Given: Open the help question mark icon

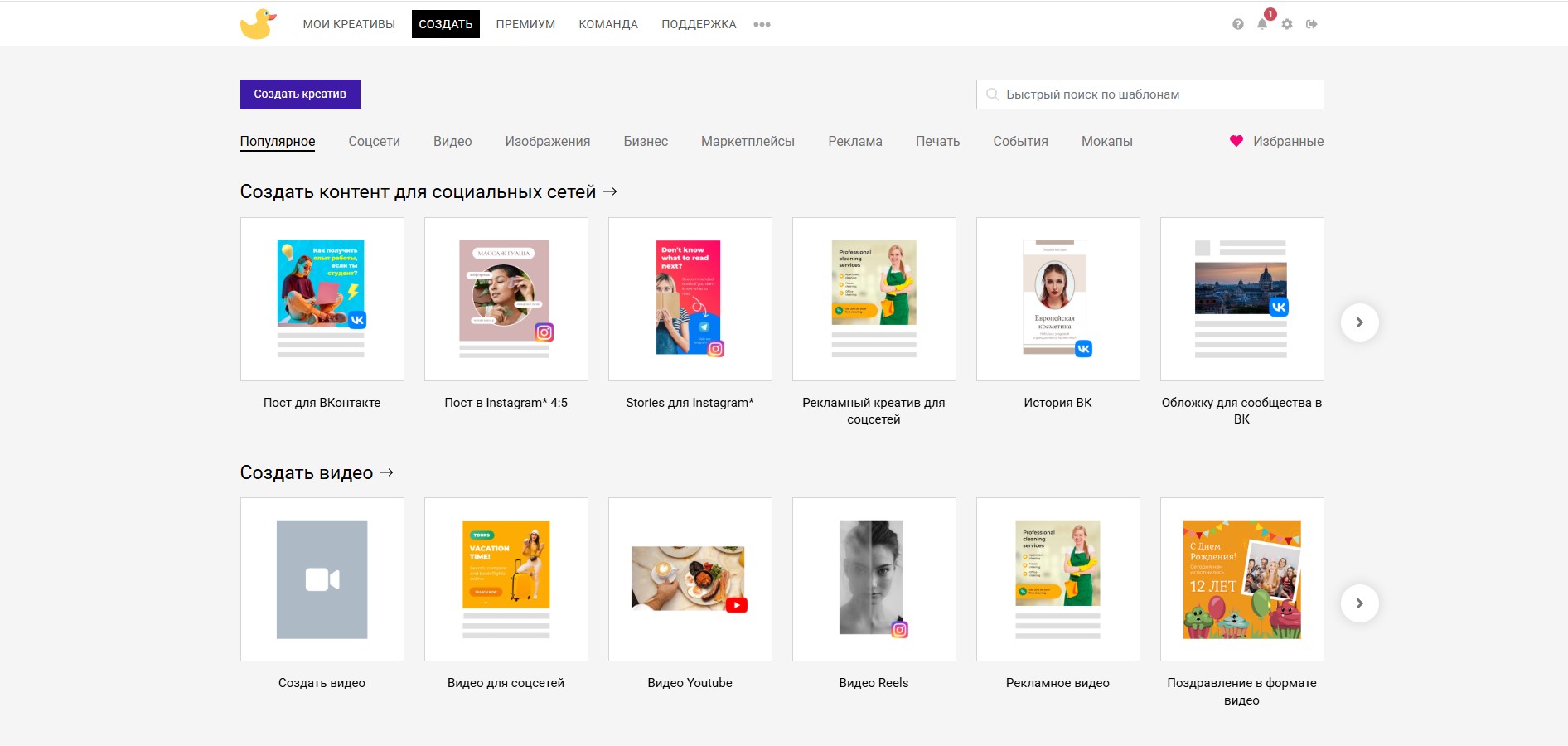Looking at the screenshot, I should pyautogui.click(x=1237, y=24).
